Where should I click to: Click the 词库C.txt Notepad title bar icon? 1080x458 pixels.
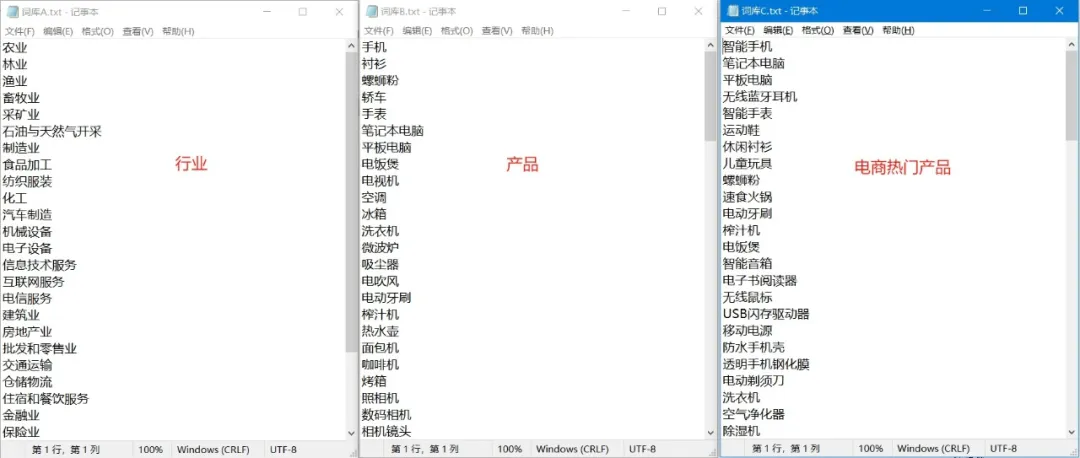point(731,11)
